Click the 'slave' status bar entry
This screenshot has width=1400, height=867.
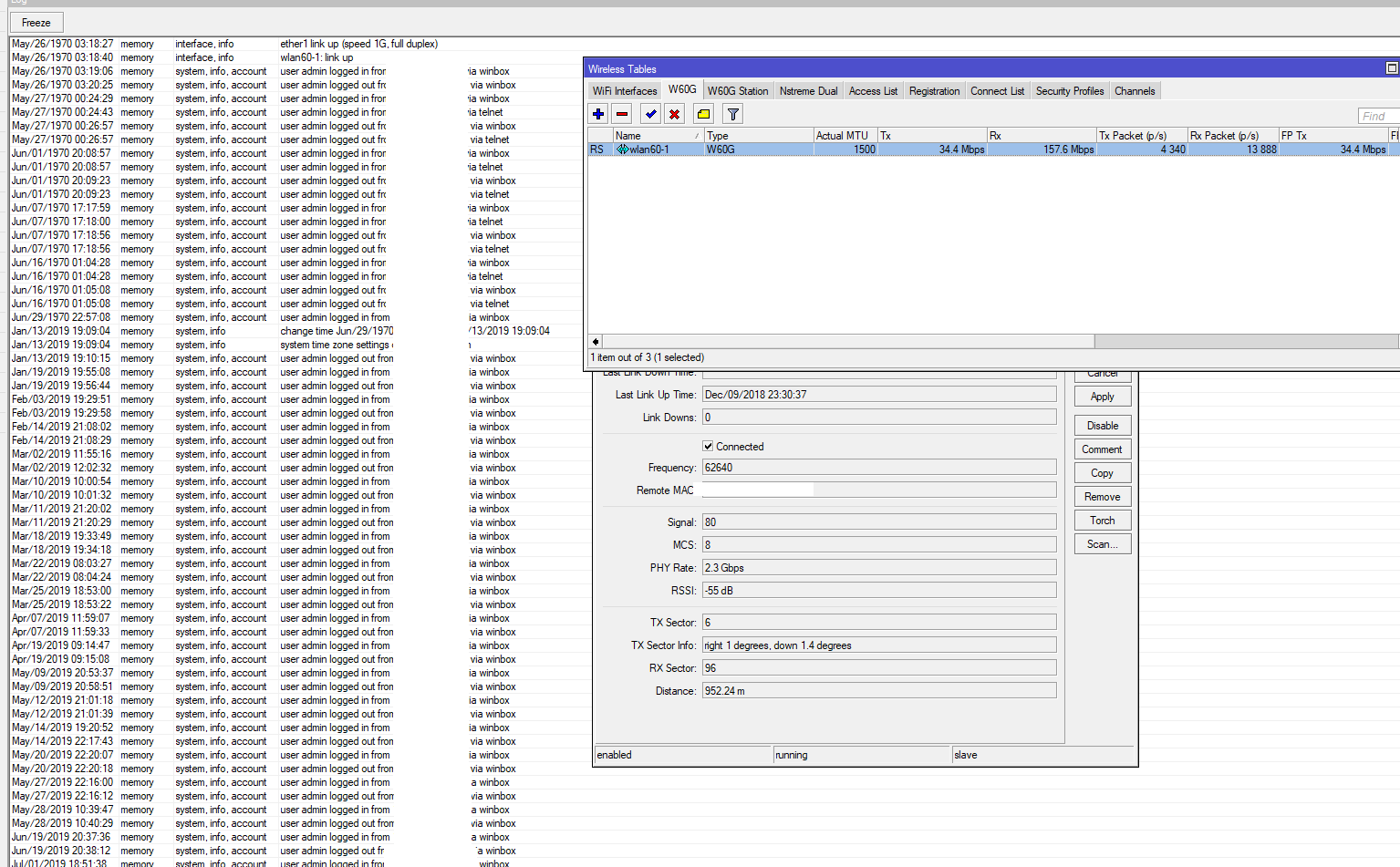click(1042, 755)
